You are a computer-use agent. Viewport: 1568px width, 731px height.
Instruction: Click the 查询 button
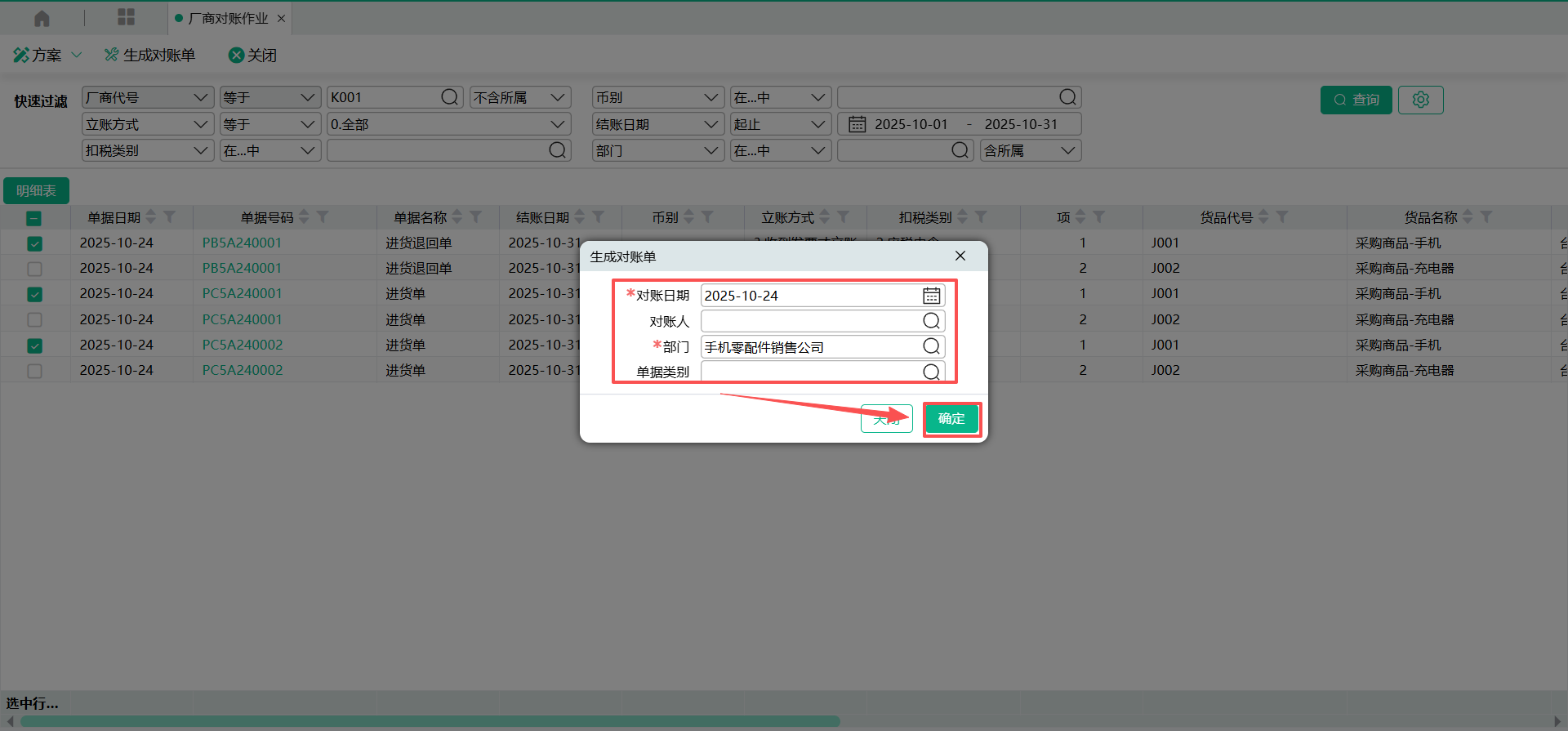tap(1356, 100)
